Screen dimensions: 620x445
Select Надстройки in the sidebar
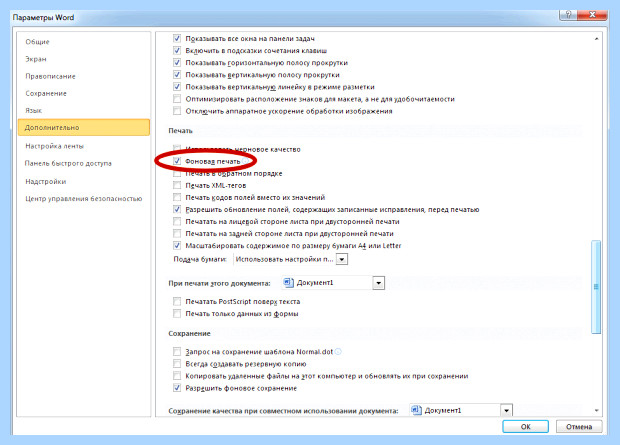click(45, 182)
